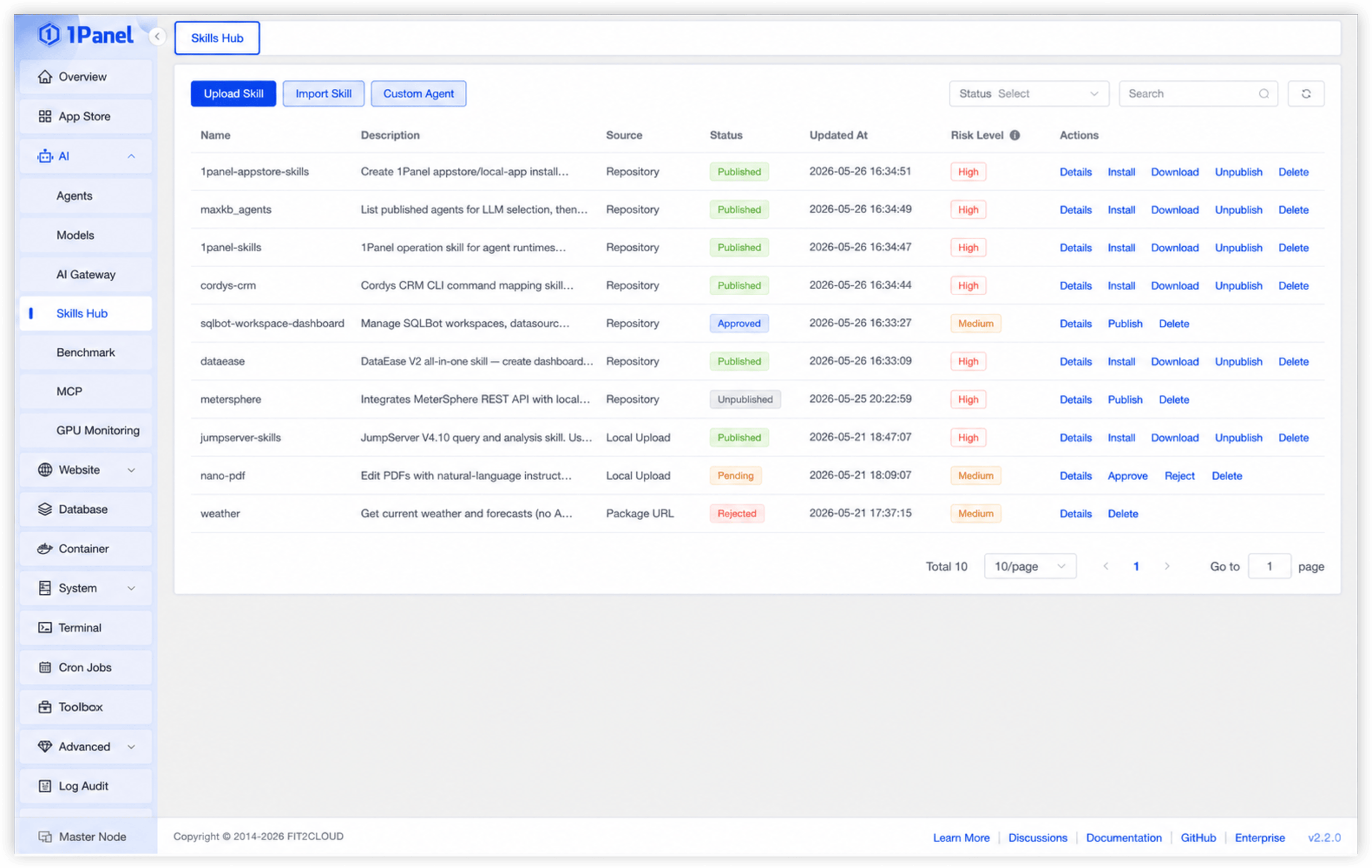Click the Overview home icon
This screenshot has height=868, width=1372.
coord(45,77)
